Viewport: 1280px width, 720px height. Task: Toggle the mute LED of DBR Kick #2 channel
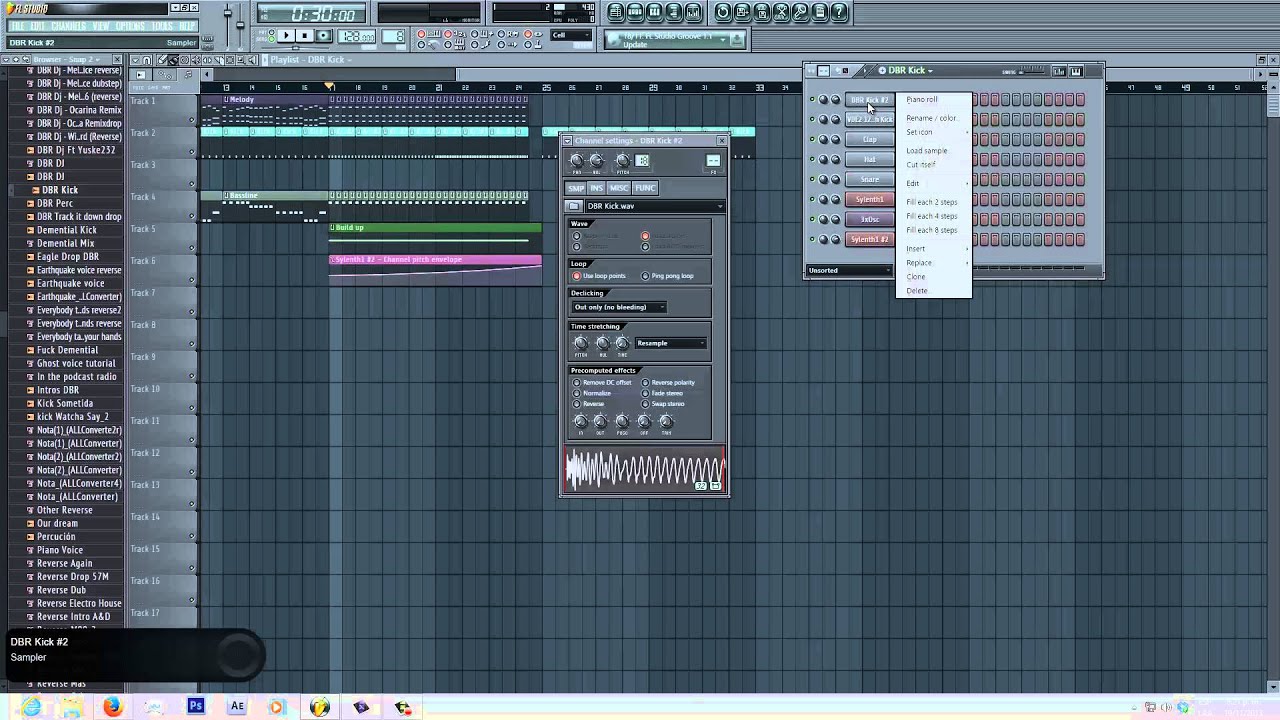(x=812, y=100)
